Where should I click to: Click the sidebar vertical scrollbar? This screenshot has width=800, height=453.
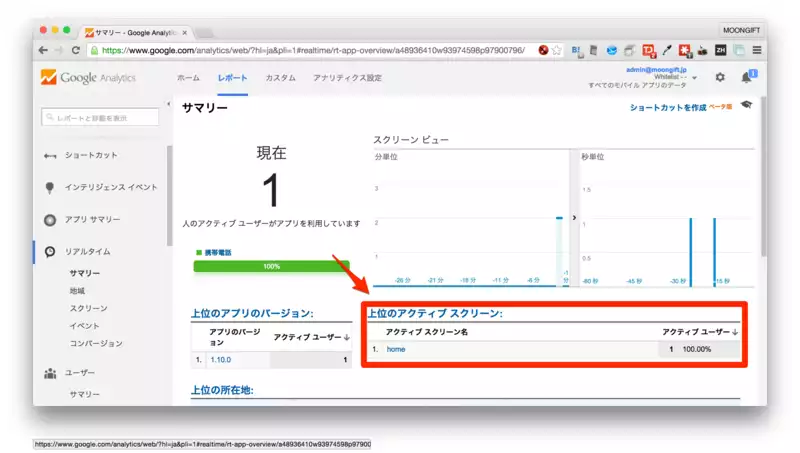169,195
